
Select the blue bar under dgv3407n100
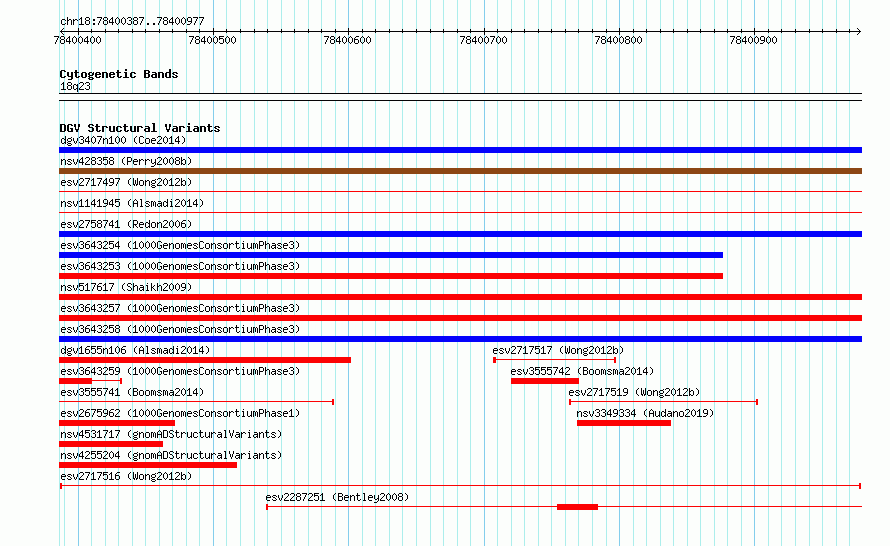(460, 150)
